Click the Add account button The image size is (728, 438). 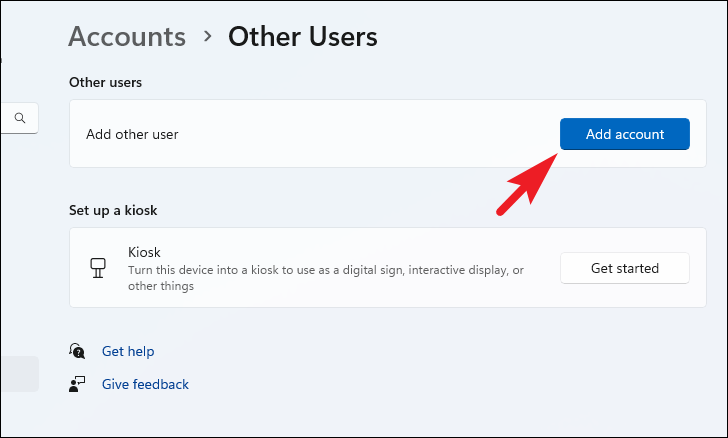click(624, 134)
